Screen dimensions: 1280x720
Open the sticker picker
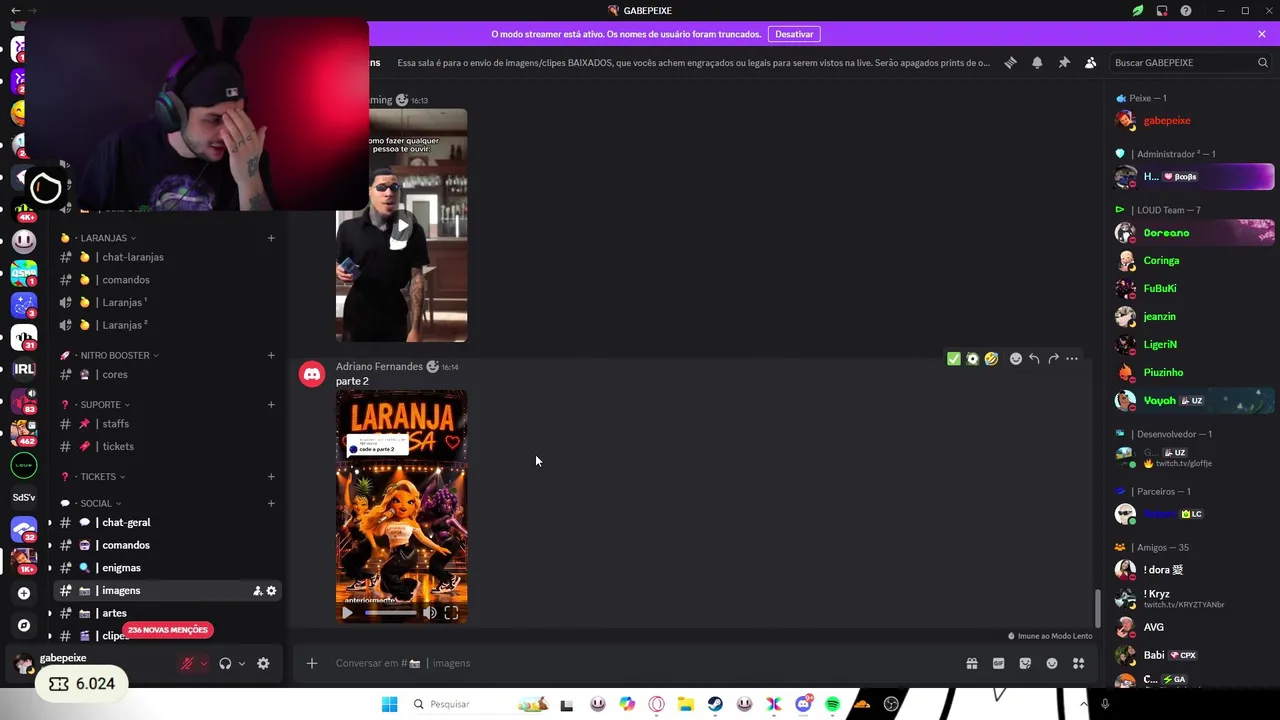pos(1025,663)
